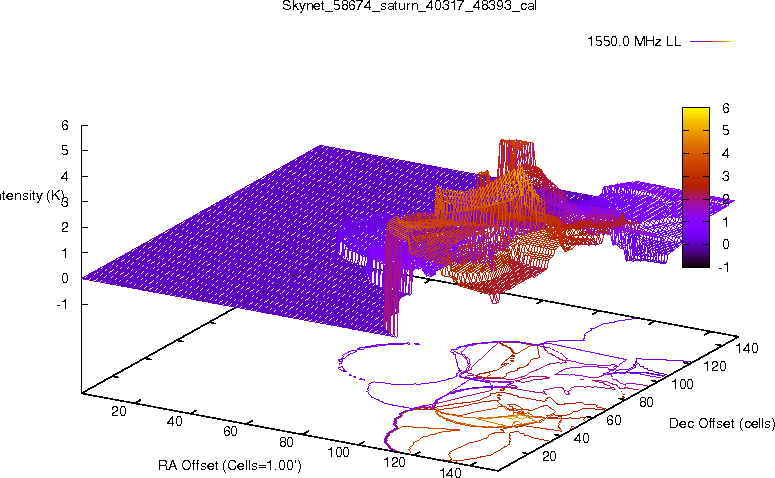Click RA Offset axis tick label '100'
This screenshot has width=775, height=478.
pos(339,452)
